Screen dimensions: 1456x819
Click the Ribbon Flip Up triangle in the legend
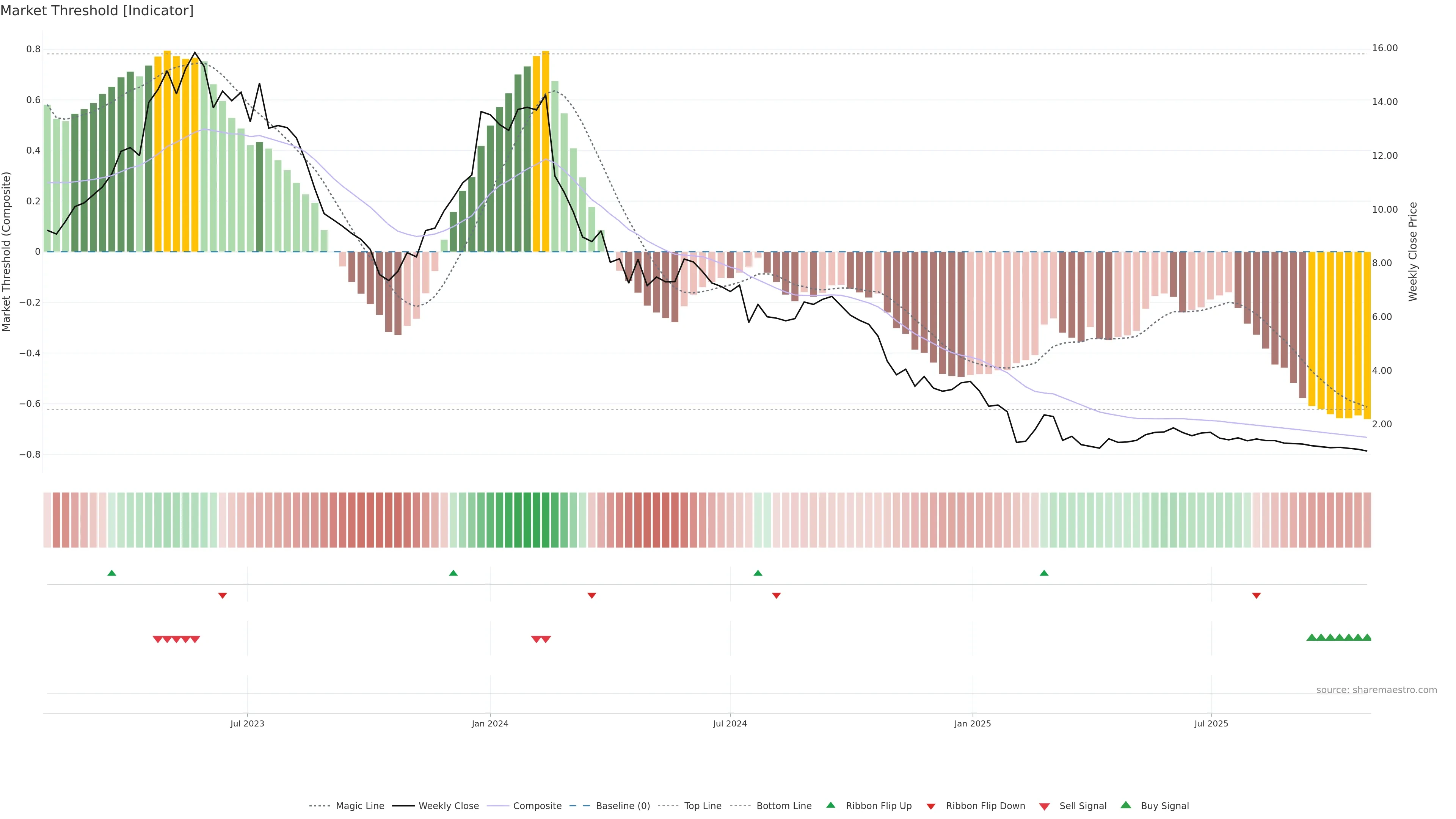[x=830, y=805]
